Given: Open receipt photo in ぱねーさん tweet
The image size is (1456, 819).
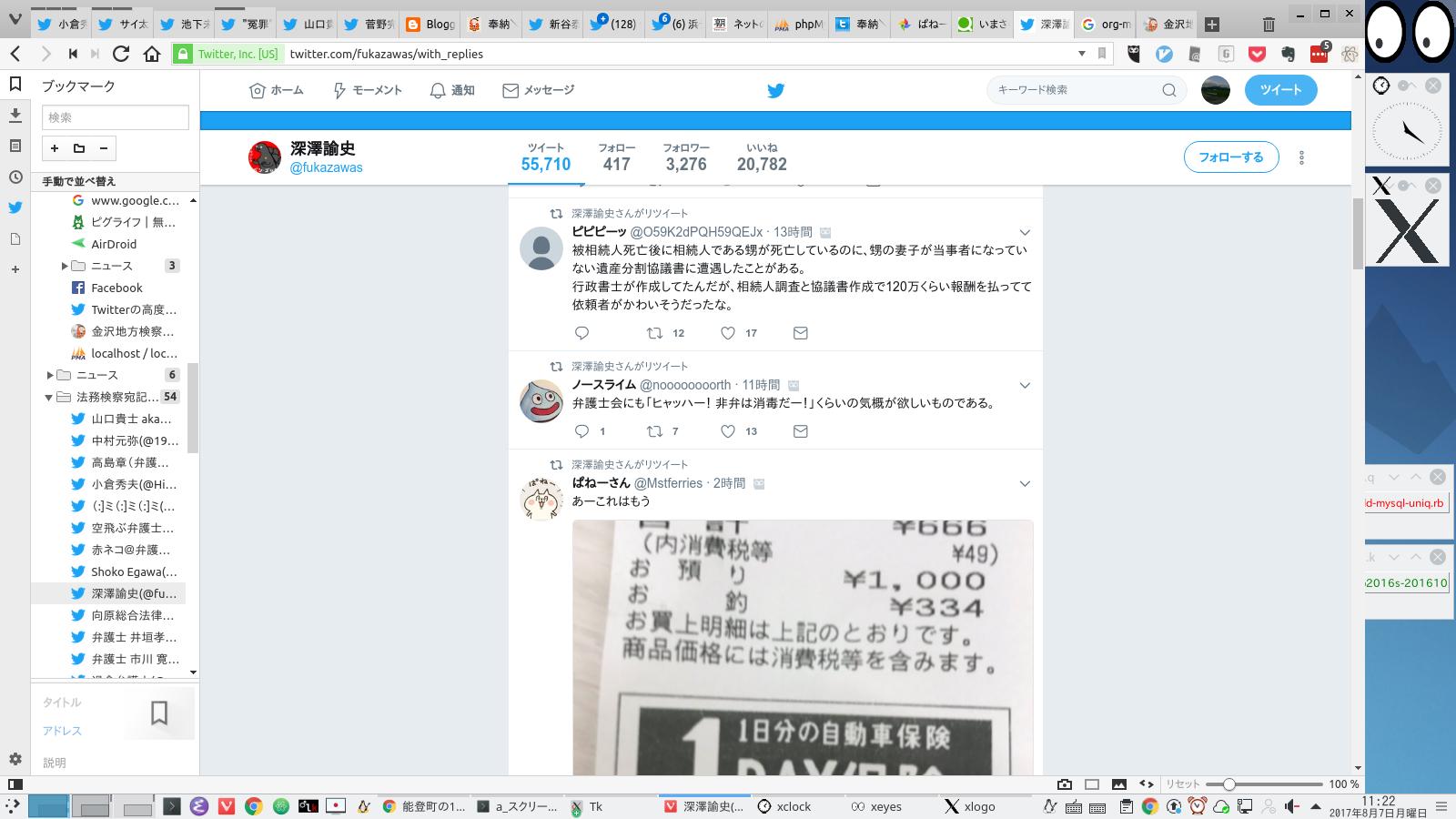Looking at the screenshot, I should [803, 647].
